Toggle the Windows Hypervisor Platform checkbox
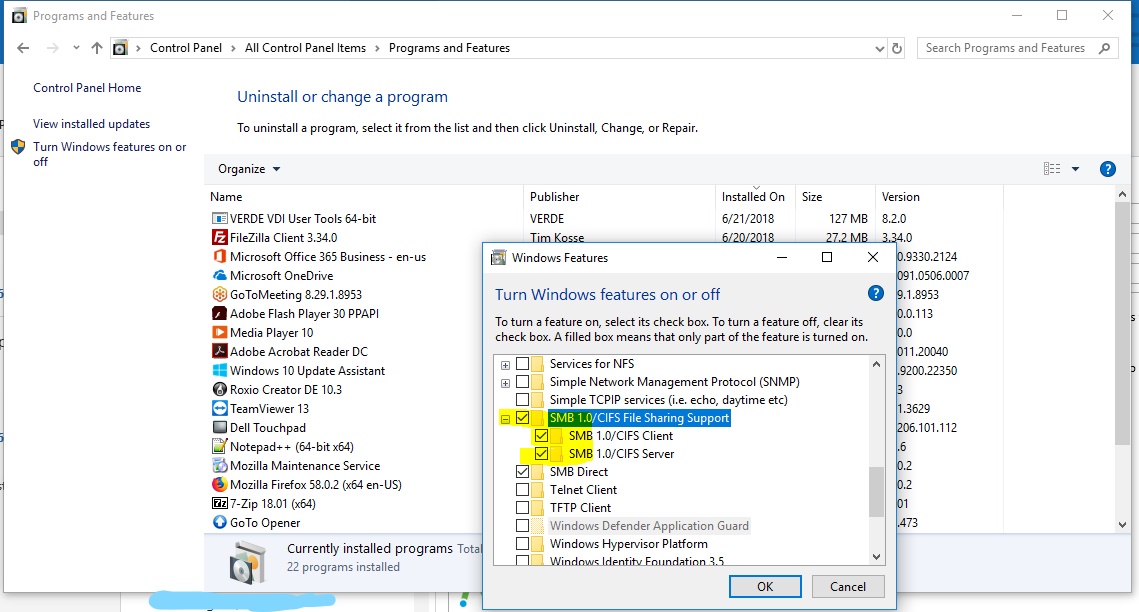This screenshot has width=1139, height=612. (522, 543)
